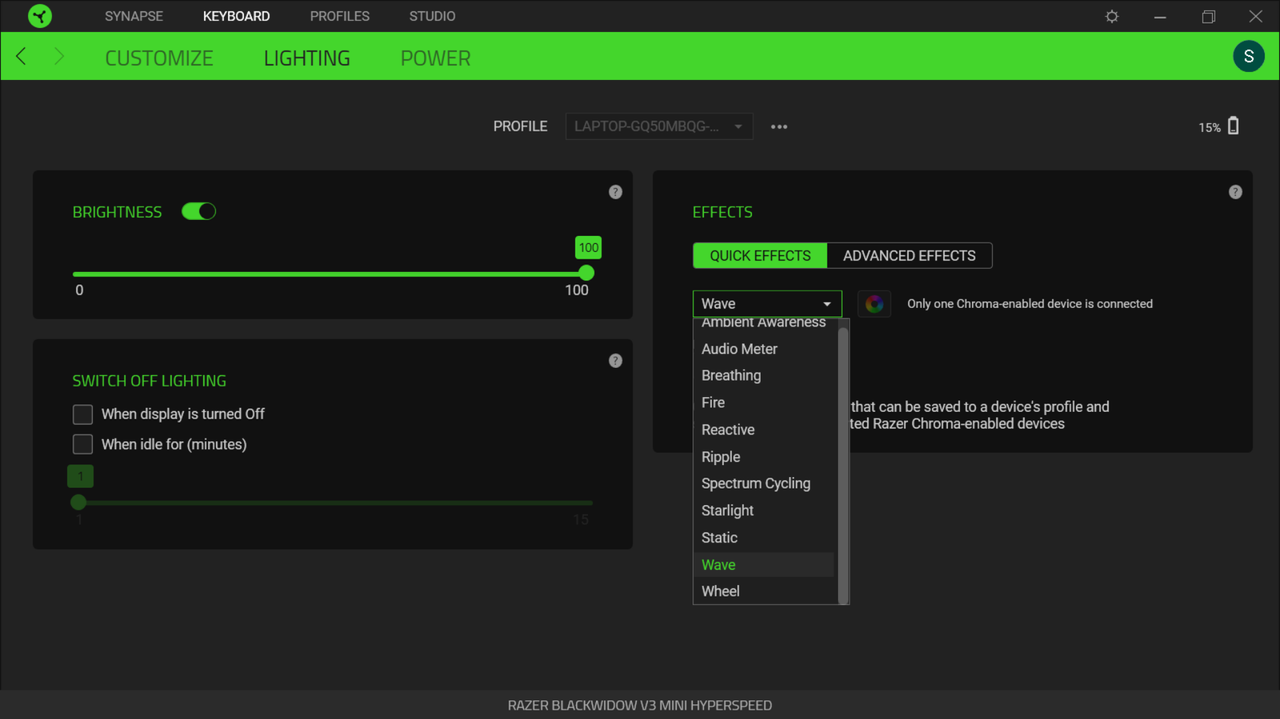Choose Fire effect
Image resolution: width=1280 pixels, height=719 pixels.
[x=765, y=403]
